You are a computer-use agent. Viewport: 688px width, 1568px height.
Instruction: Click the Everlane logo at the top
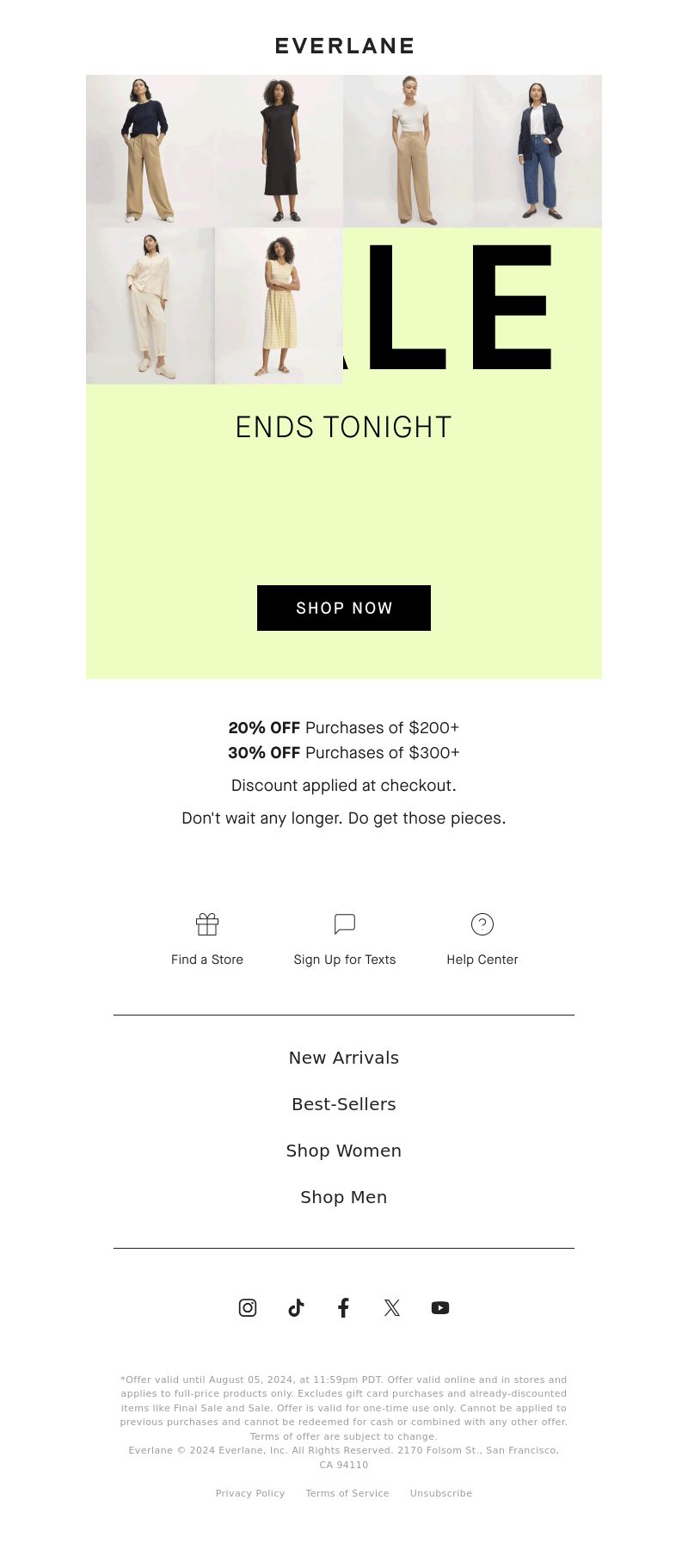[344, 46]
